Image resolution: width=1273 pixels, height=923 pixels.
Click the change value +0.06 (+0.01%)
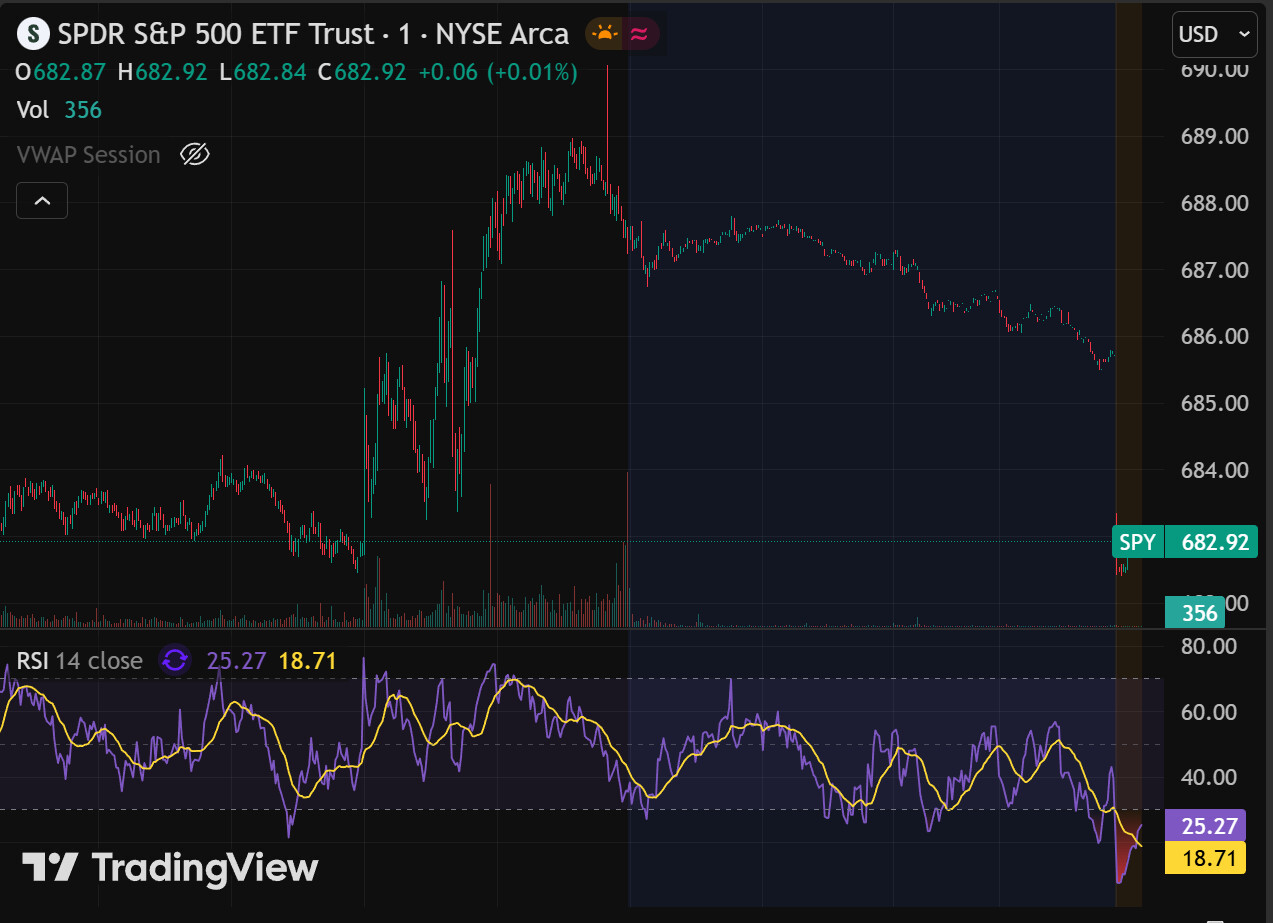click(498, 72)
